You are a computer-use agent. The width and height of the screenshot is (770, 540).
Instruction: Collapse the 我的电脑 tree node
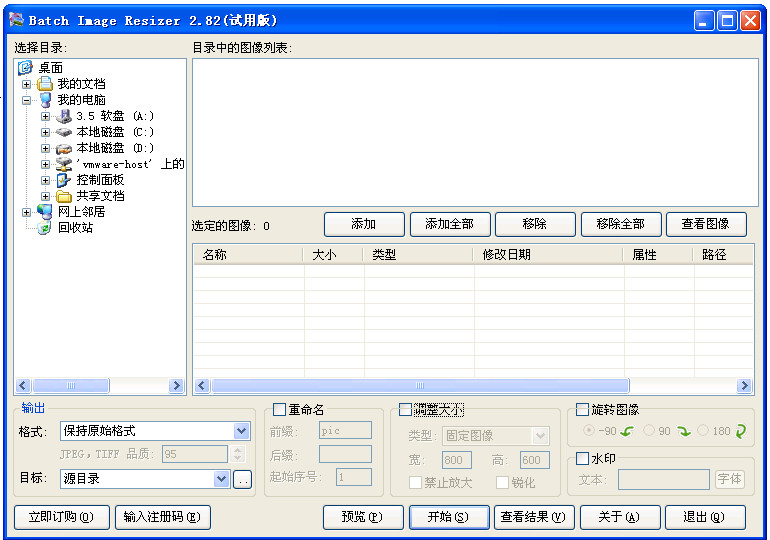27,101
